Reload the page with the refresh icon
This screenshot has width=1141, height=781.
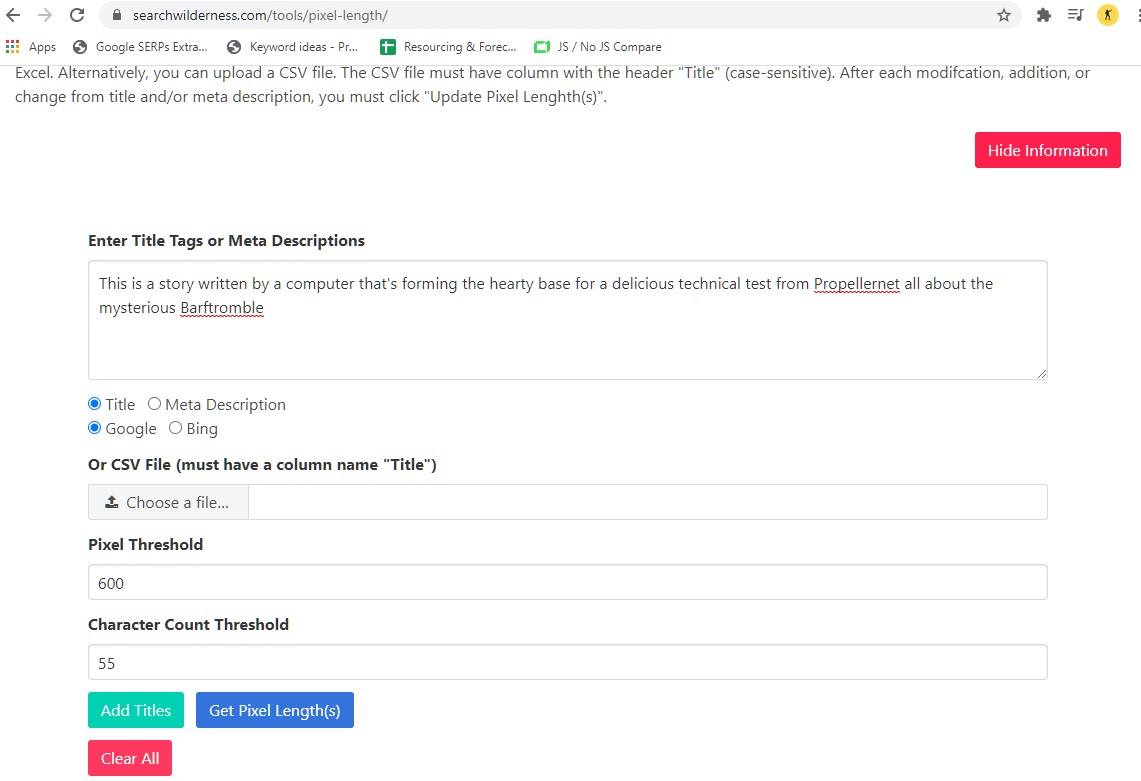click(77, 15)
